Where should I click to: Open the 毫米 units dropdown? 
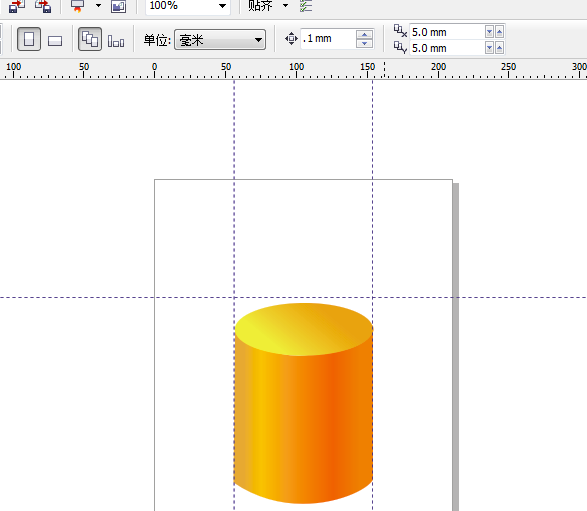pos(220,40)
